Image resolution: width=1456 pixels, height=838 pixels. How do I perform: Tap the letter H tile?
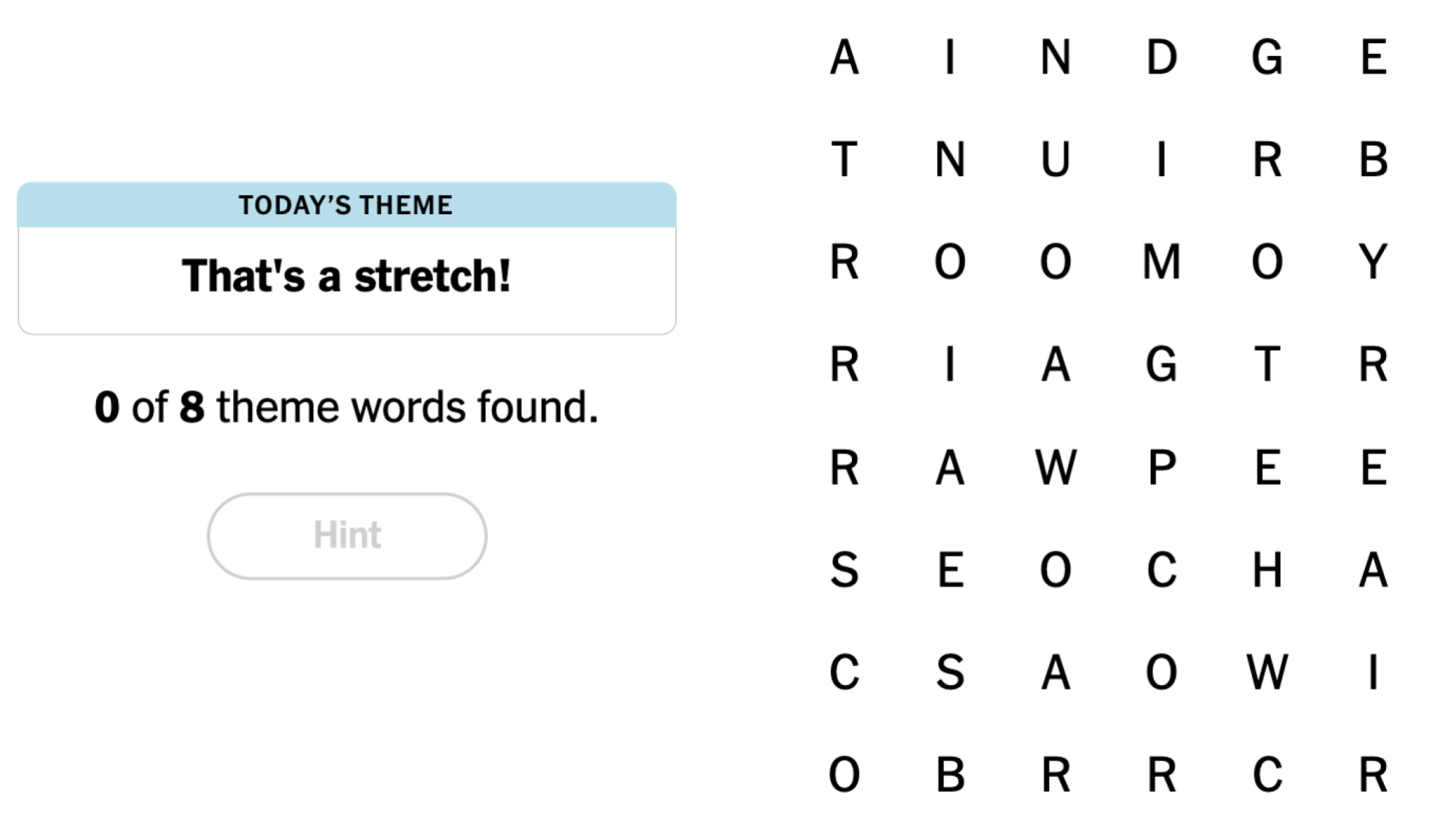pyautogui.click(x=1267, y=570)
